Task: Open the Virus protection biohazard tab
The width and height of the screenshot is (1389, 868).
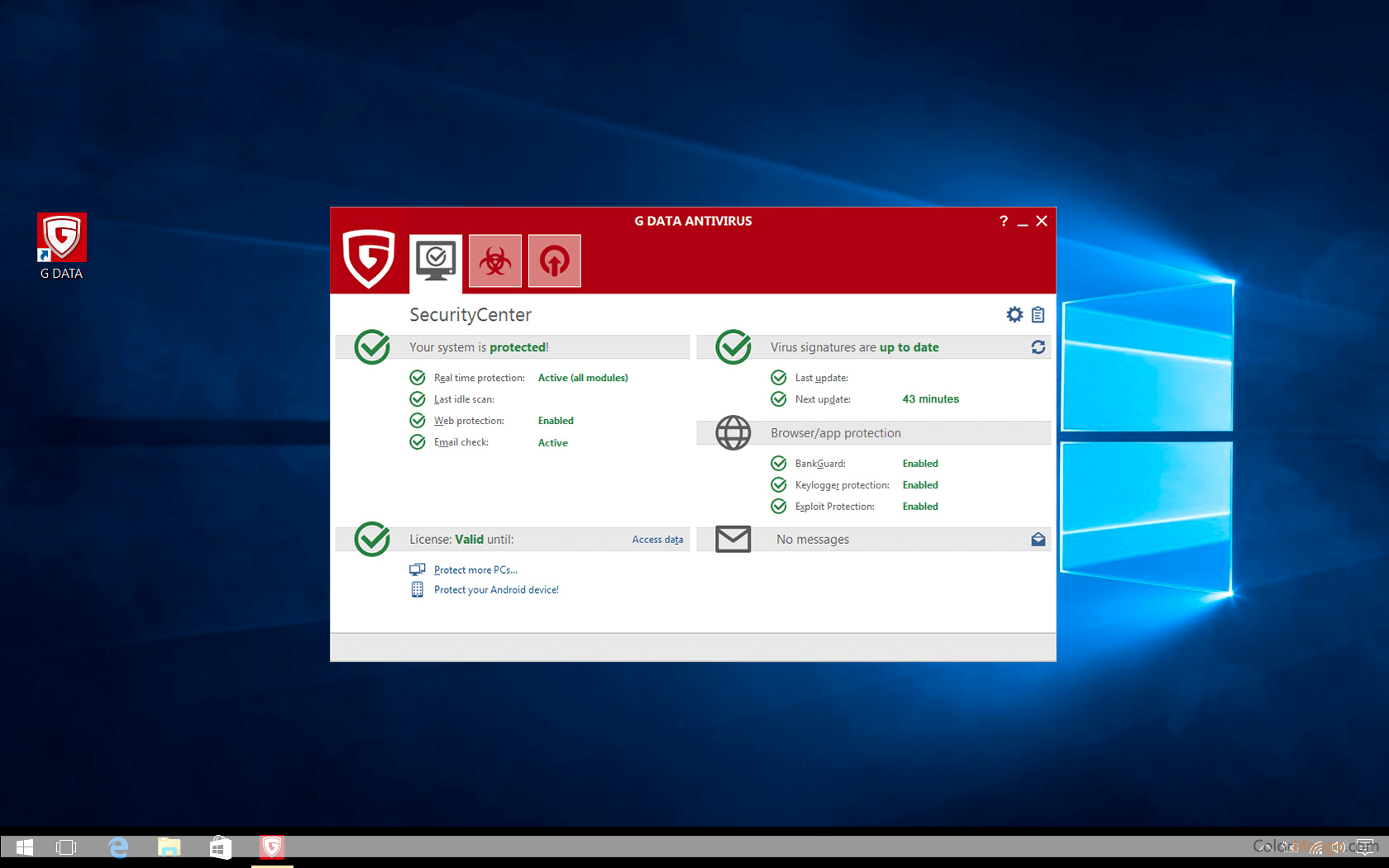Action: point(494,261)
